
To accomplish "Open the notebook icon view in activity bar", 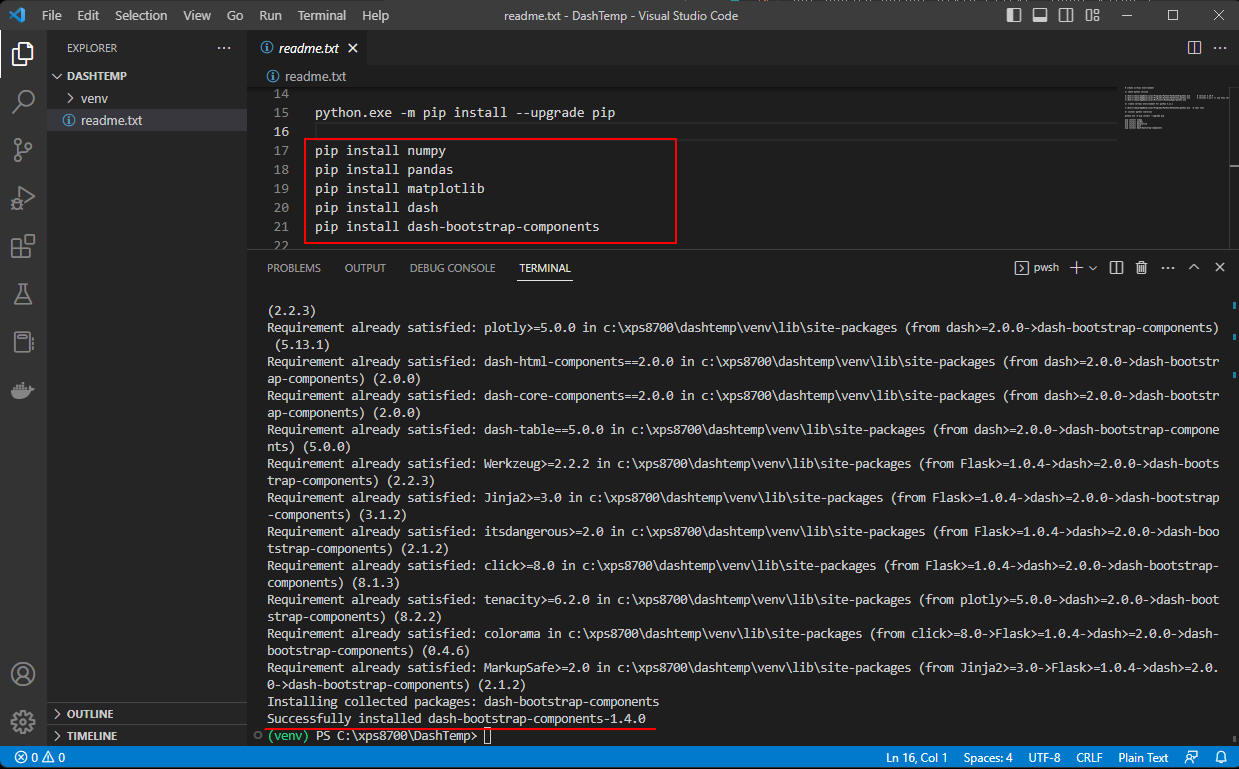I will tap(23, 342).
